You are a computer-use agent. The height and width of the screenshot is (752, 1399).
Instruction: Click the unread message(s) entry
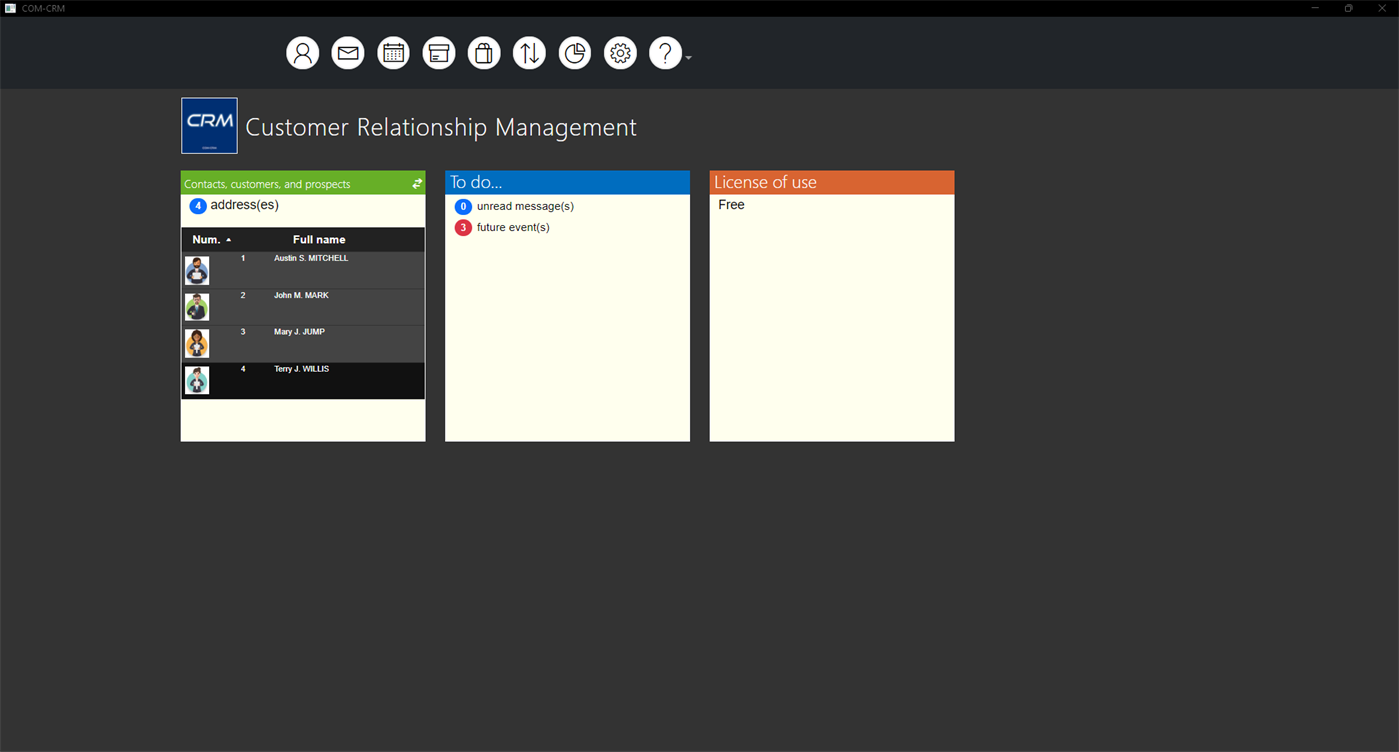[525, 206]
